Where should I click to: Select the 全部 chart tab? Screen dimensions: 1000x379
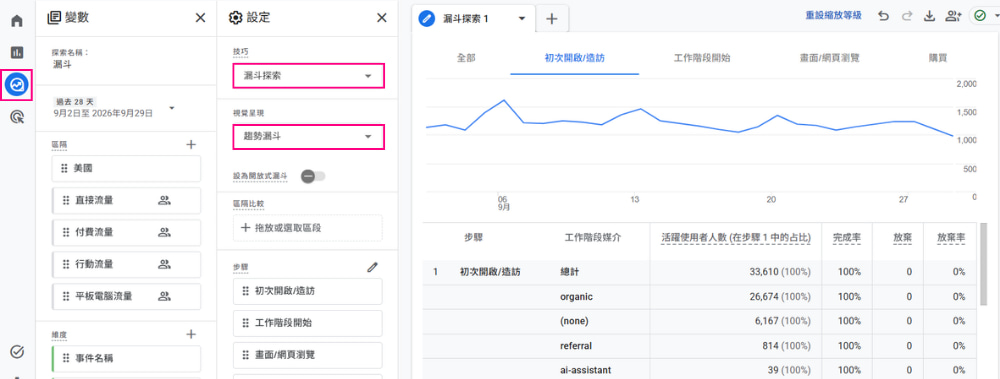[x=466, y=57]
